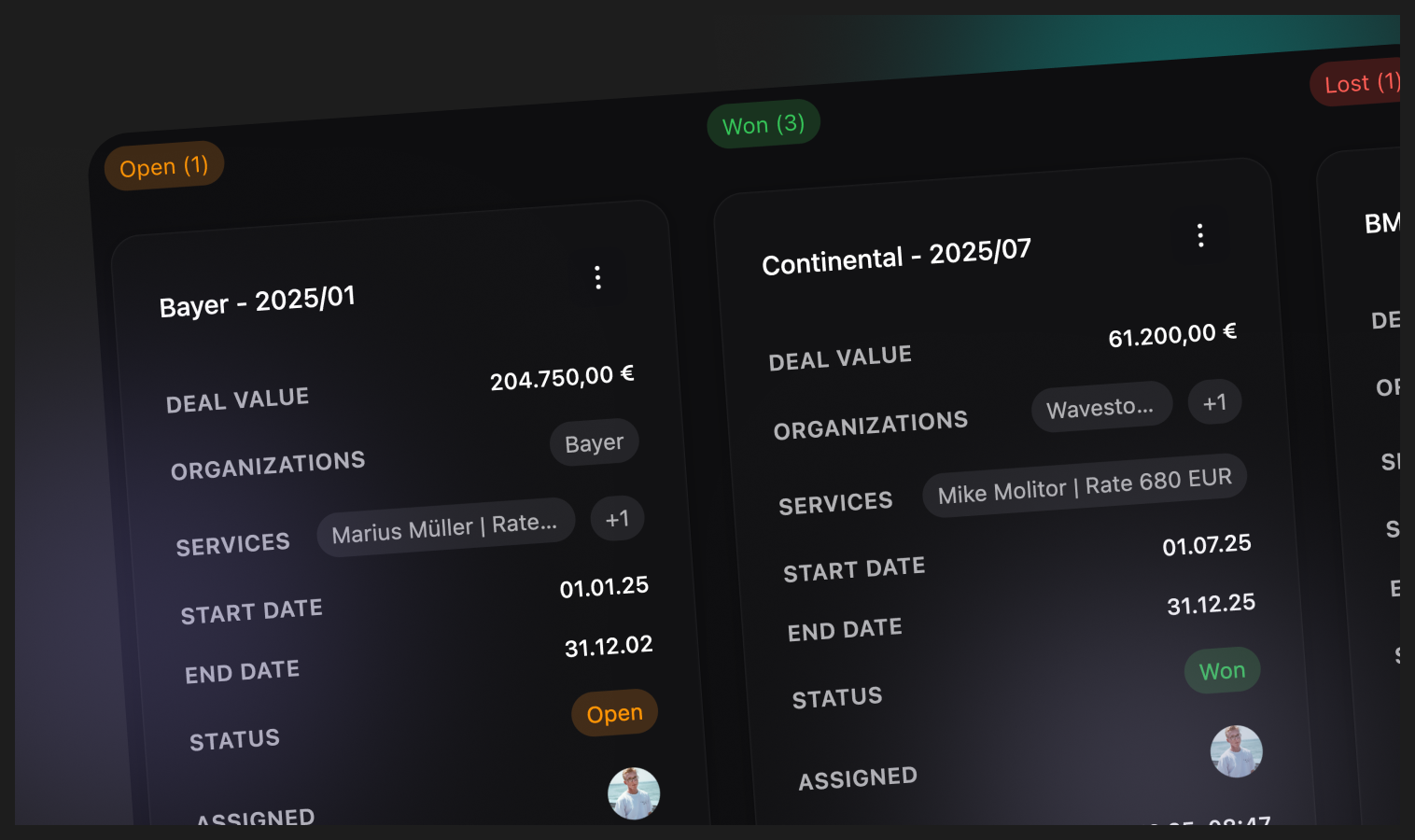
Task: Click the Mike Molitor Rate 680 EUR chip
Action: coord(1085,484)
